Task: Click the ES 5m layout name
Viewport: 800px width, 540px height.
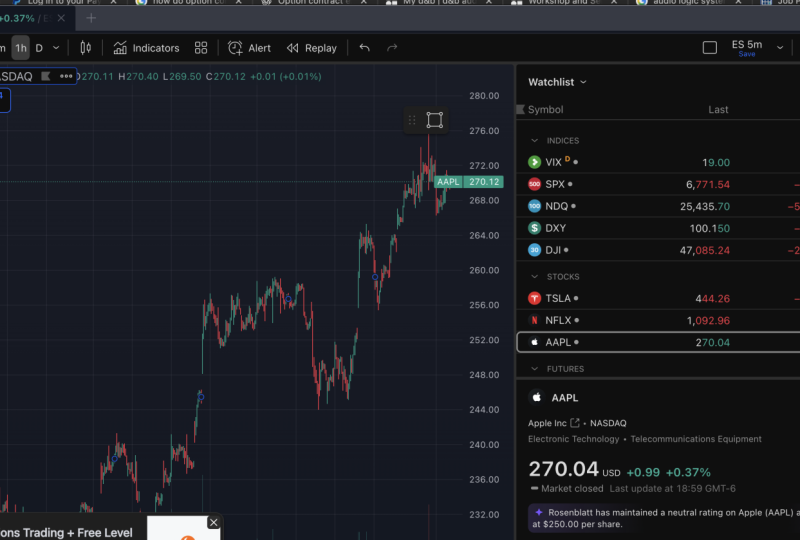Action: pyautogui.click(x=747, y=44)
